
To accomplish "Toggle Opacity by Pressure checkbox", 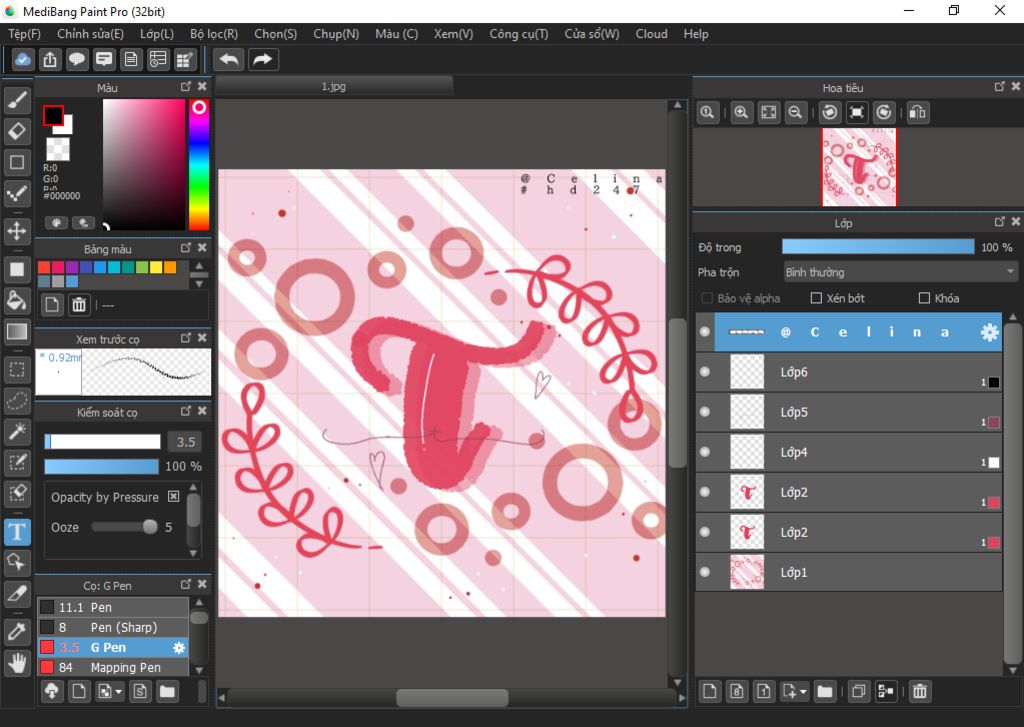I will point(174,496).
